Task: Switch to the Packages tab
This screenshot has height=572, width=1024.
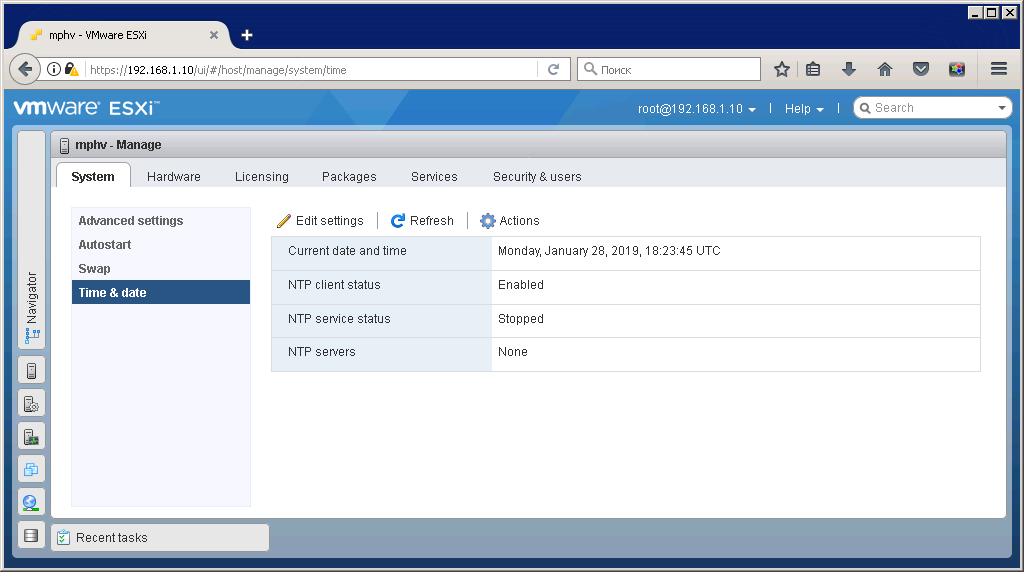Action: [x=349, y=177]
